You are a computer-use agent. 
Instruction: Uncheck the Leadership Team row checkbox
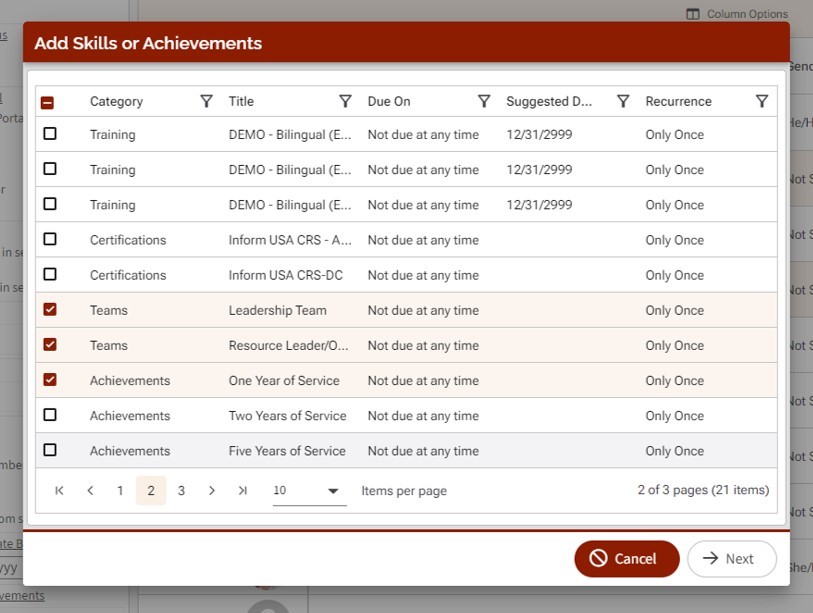click(x=50, y=310)
